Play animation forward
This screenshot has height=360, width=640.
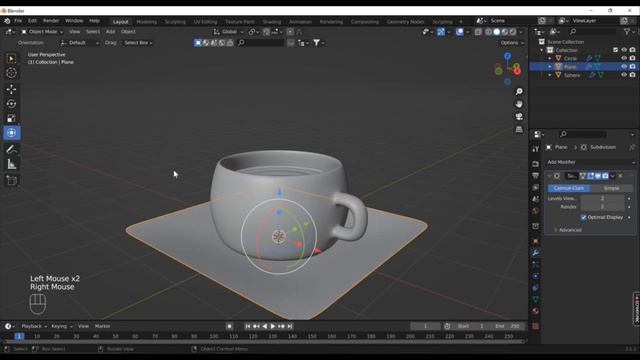click(x=273, y=326)
